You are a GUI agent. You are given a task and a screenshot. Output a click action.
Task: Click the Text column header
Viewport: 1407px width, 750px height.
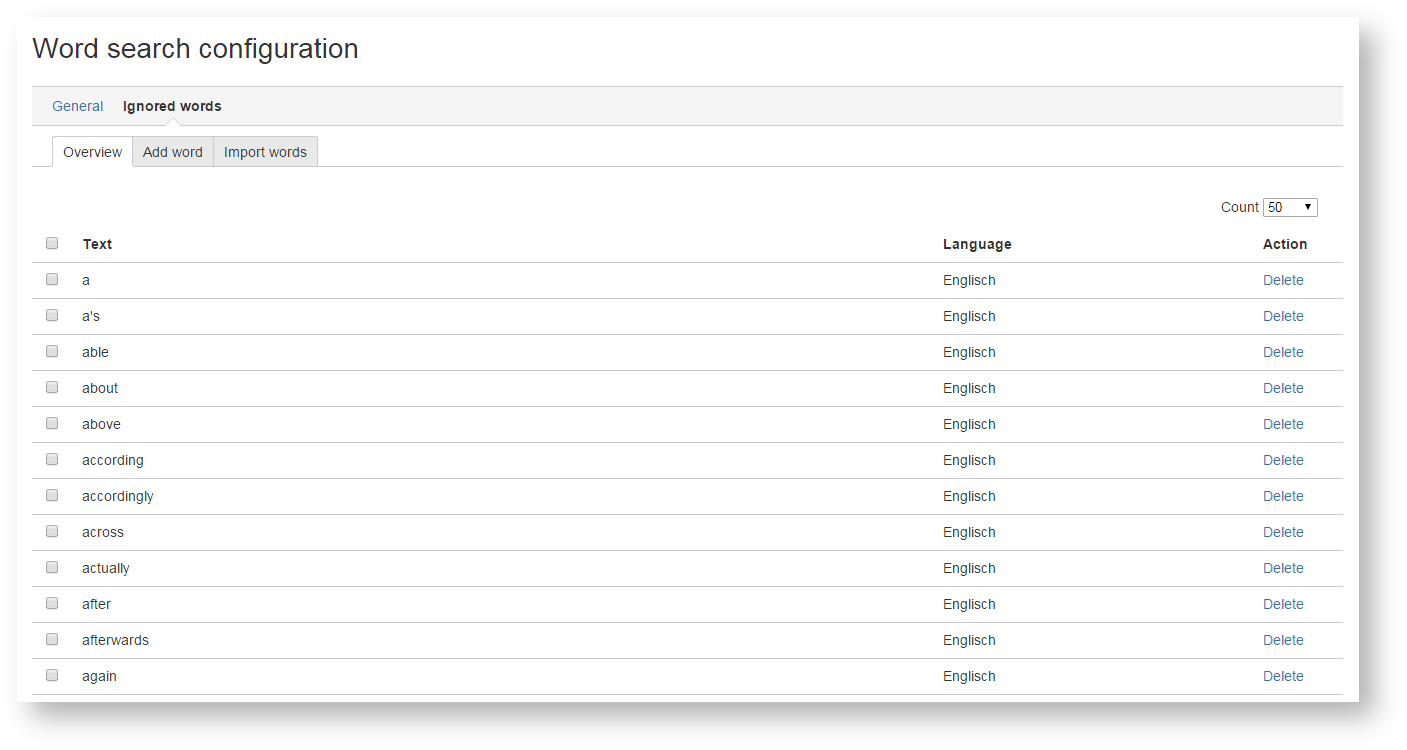point(97,244)
